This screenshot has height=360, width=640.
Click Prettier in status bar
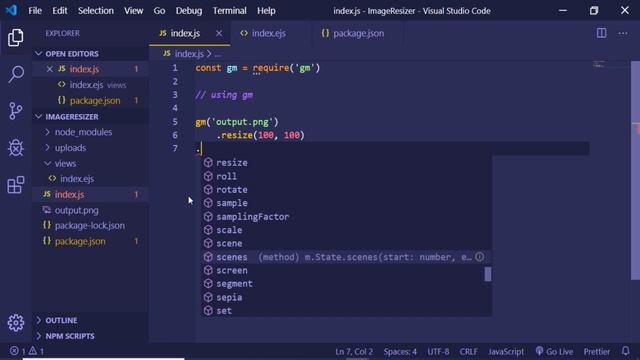point(597,351)
